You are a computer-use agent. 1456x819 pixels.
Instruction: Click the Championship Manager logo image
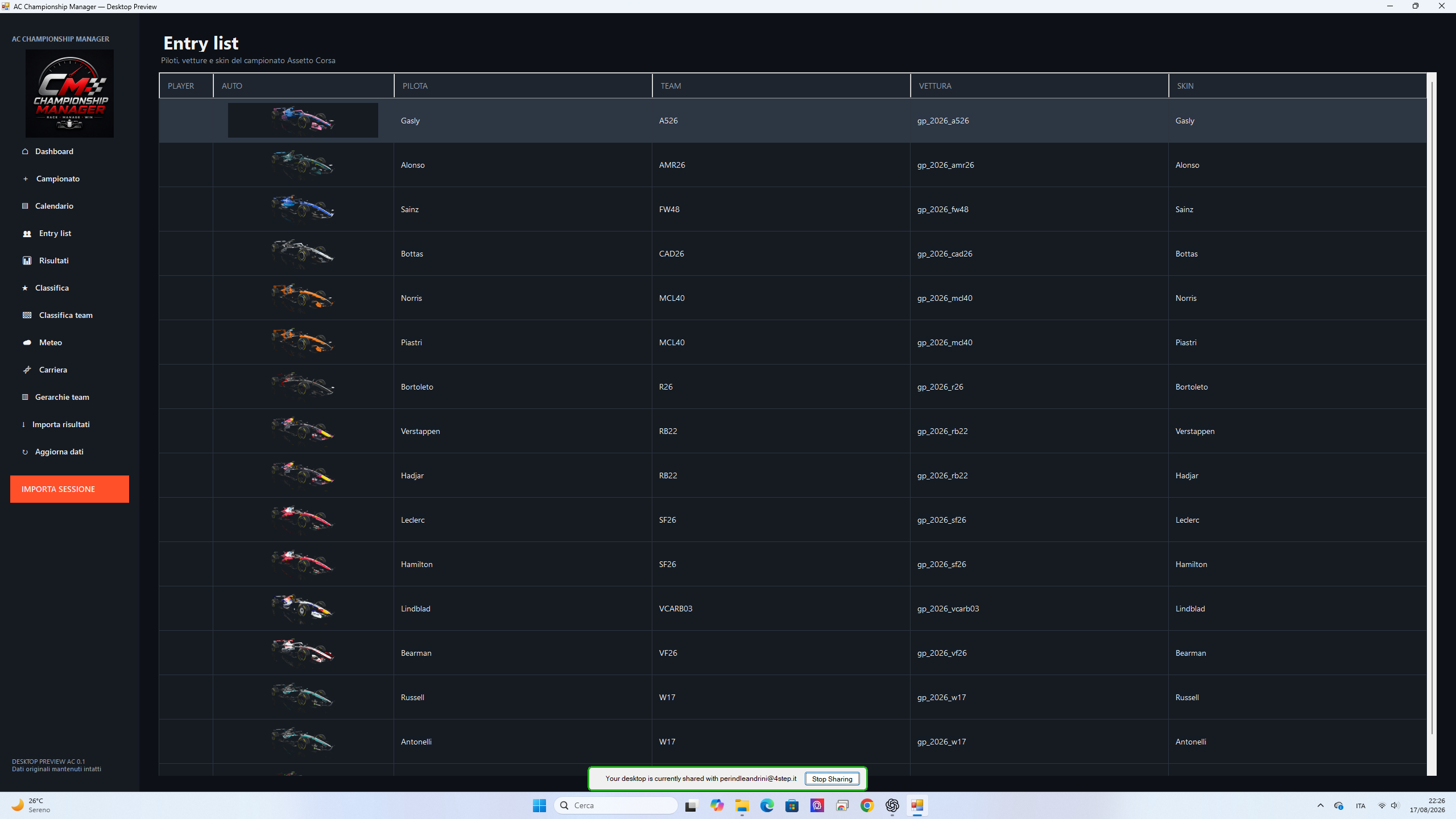69,93
